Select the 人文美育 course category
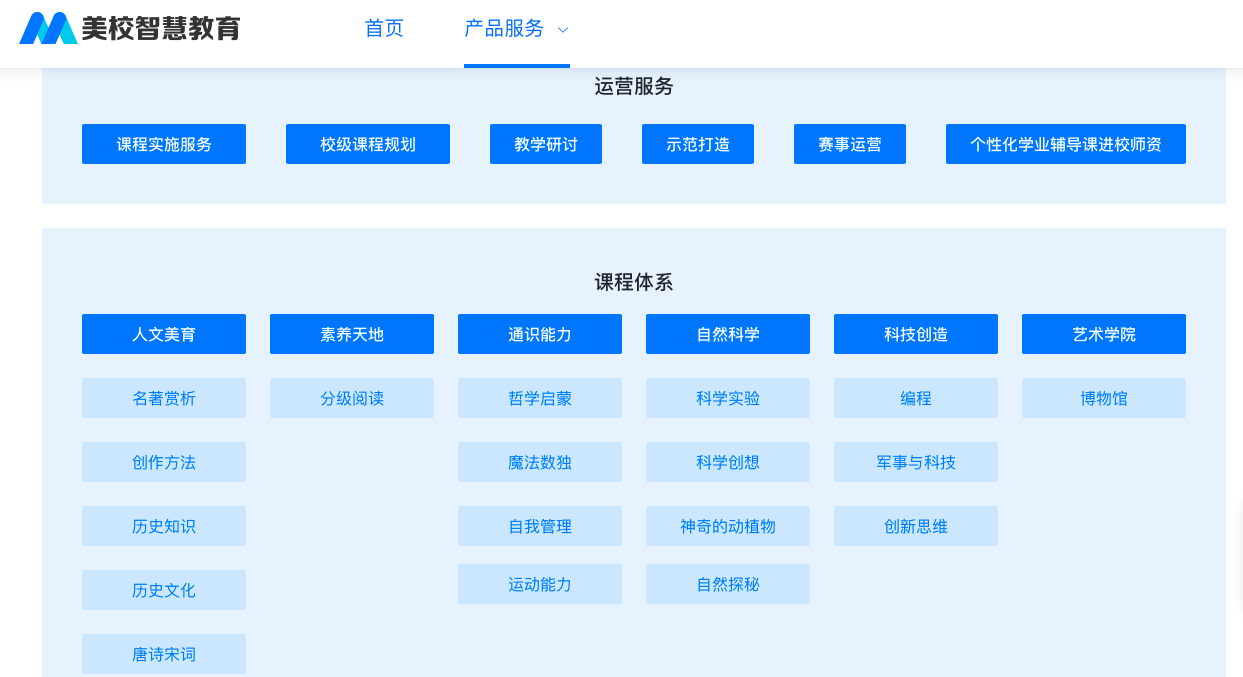This screenshot has height=677, width=1243. [163, 333]
